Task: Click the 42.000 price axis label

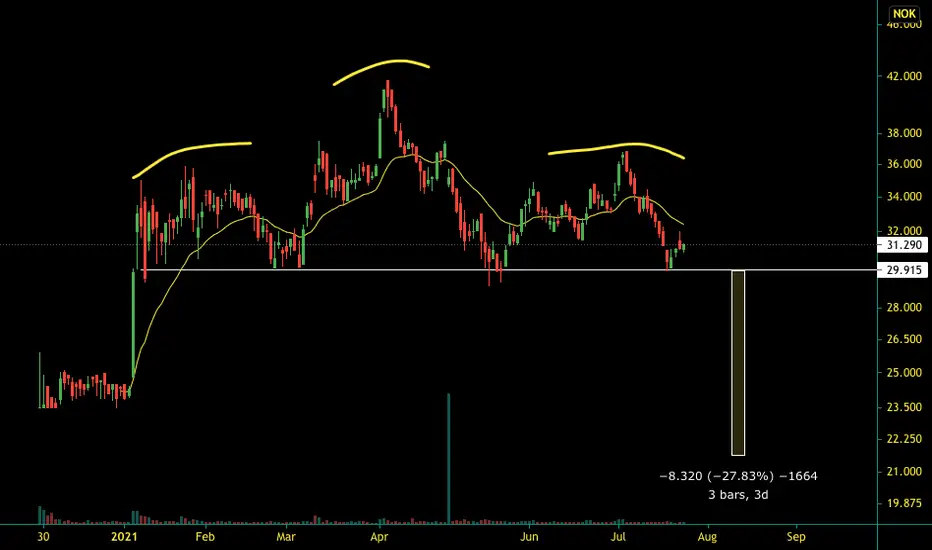Action: [x=904, y=77]
